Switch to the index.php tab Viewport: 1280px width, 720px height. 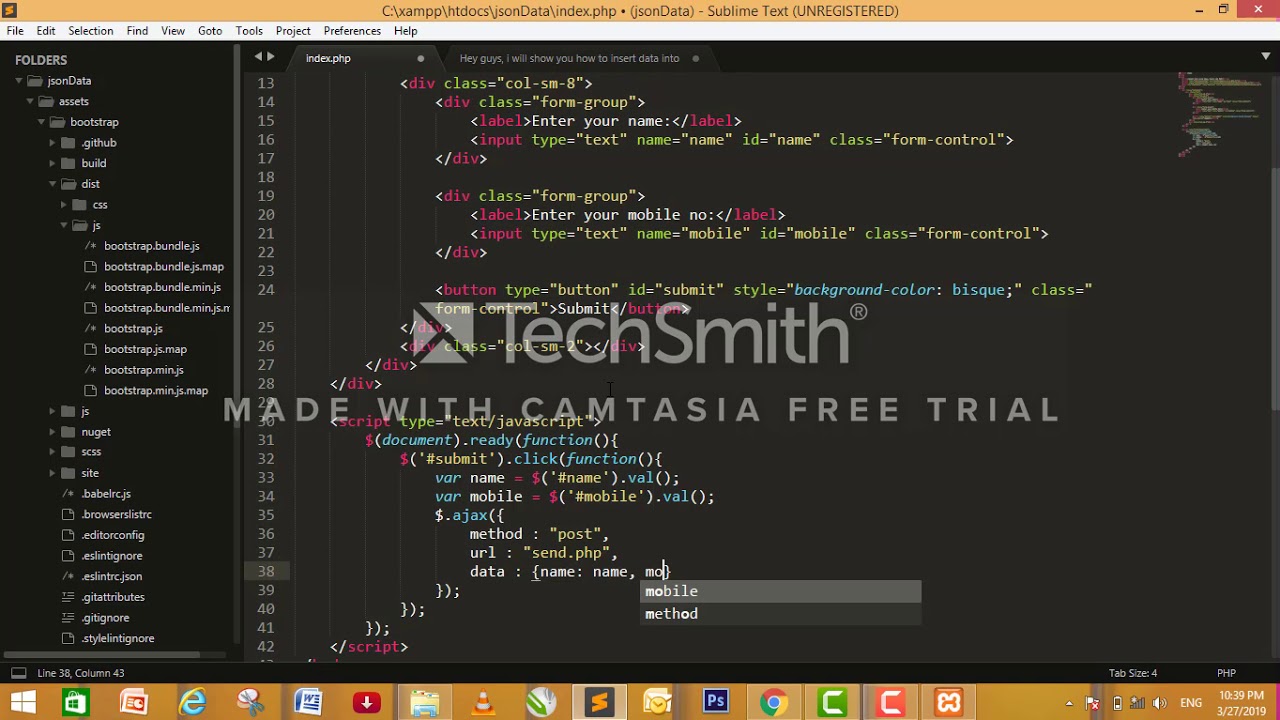pos(328,58)
